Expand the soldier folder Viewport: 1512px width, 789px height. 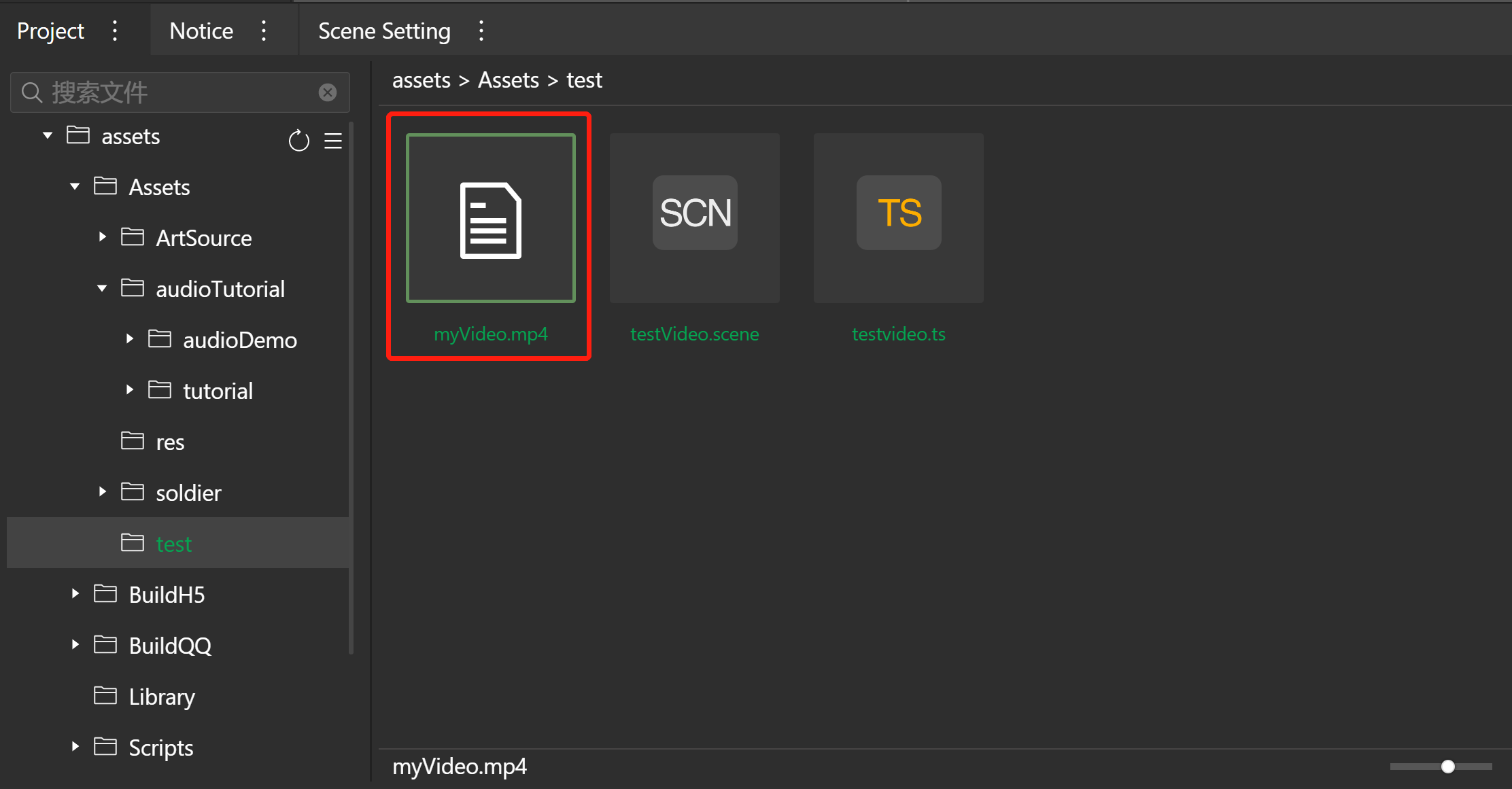coord(102,492)
